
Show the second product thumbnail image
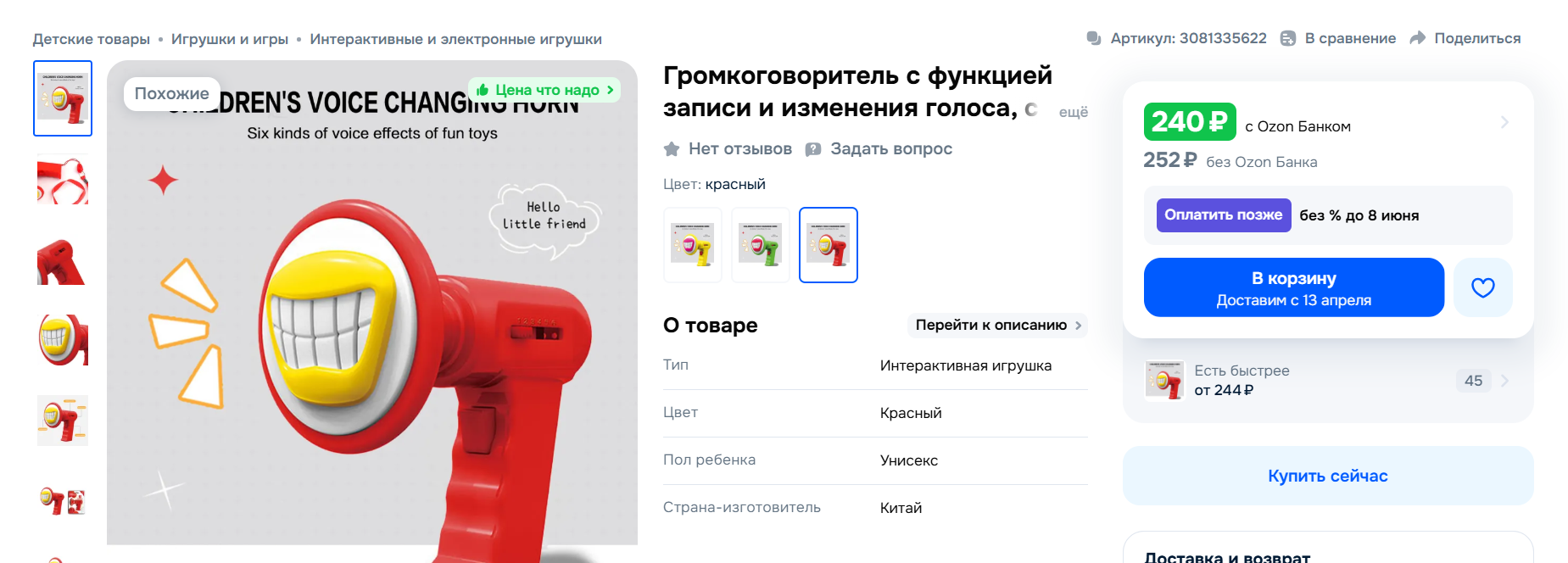[63, 179]
